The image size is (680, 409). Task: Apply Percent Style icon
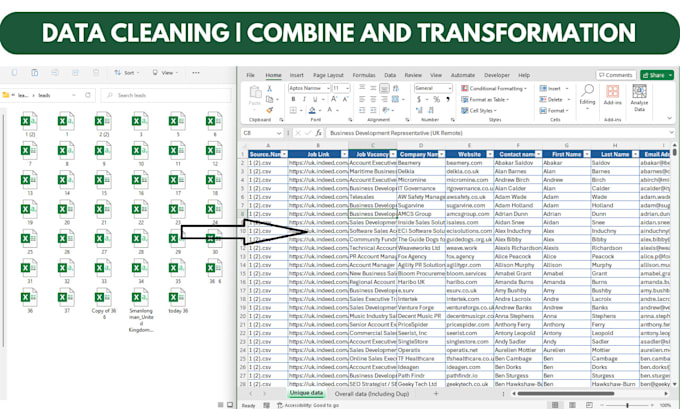coord(437,99)
